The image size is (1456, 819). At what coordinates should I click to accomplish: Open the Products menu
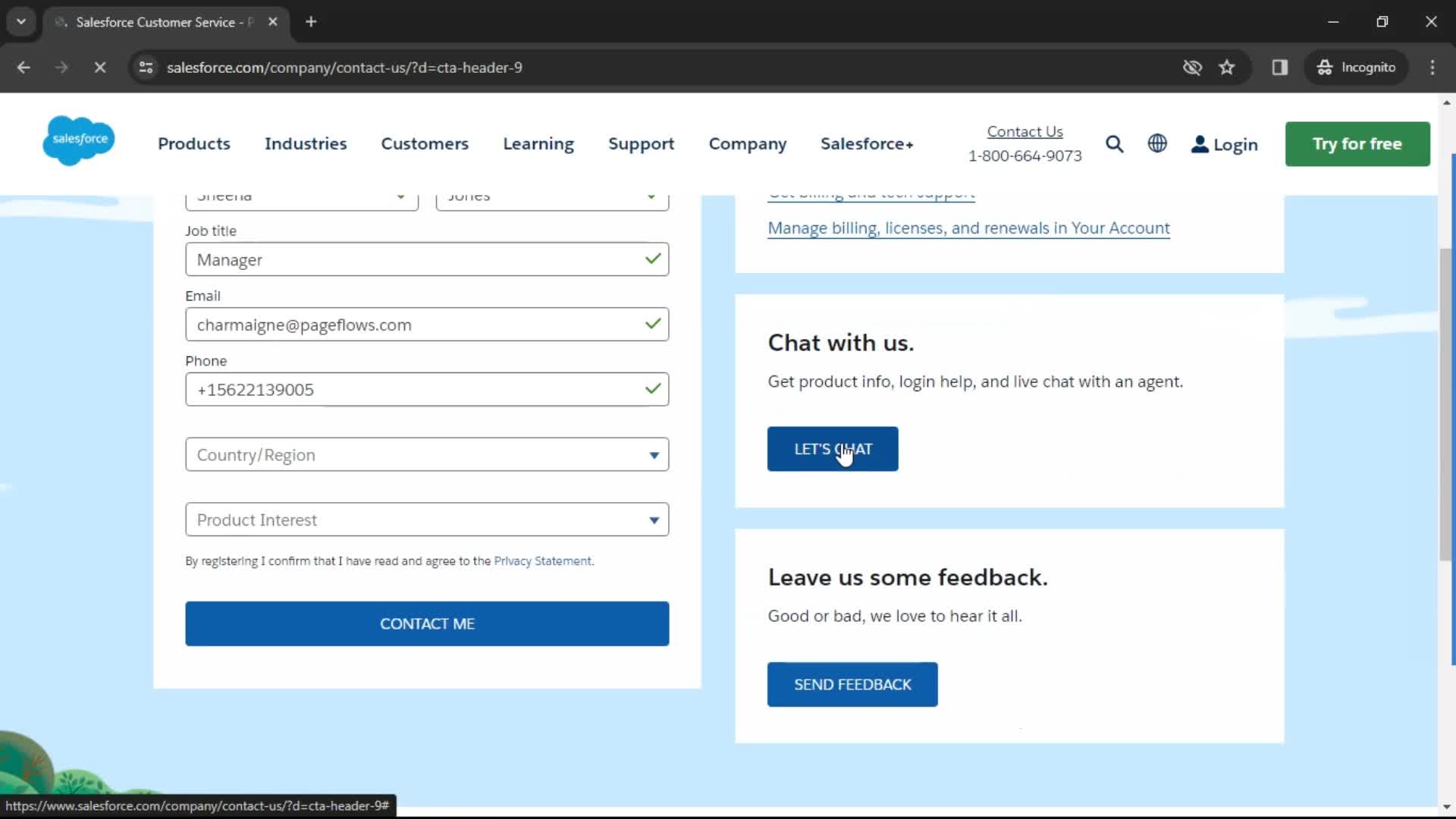pyautogui.click(x=194, y=144)
